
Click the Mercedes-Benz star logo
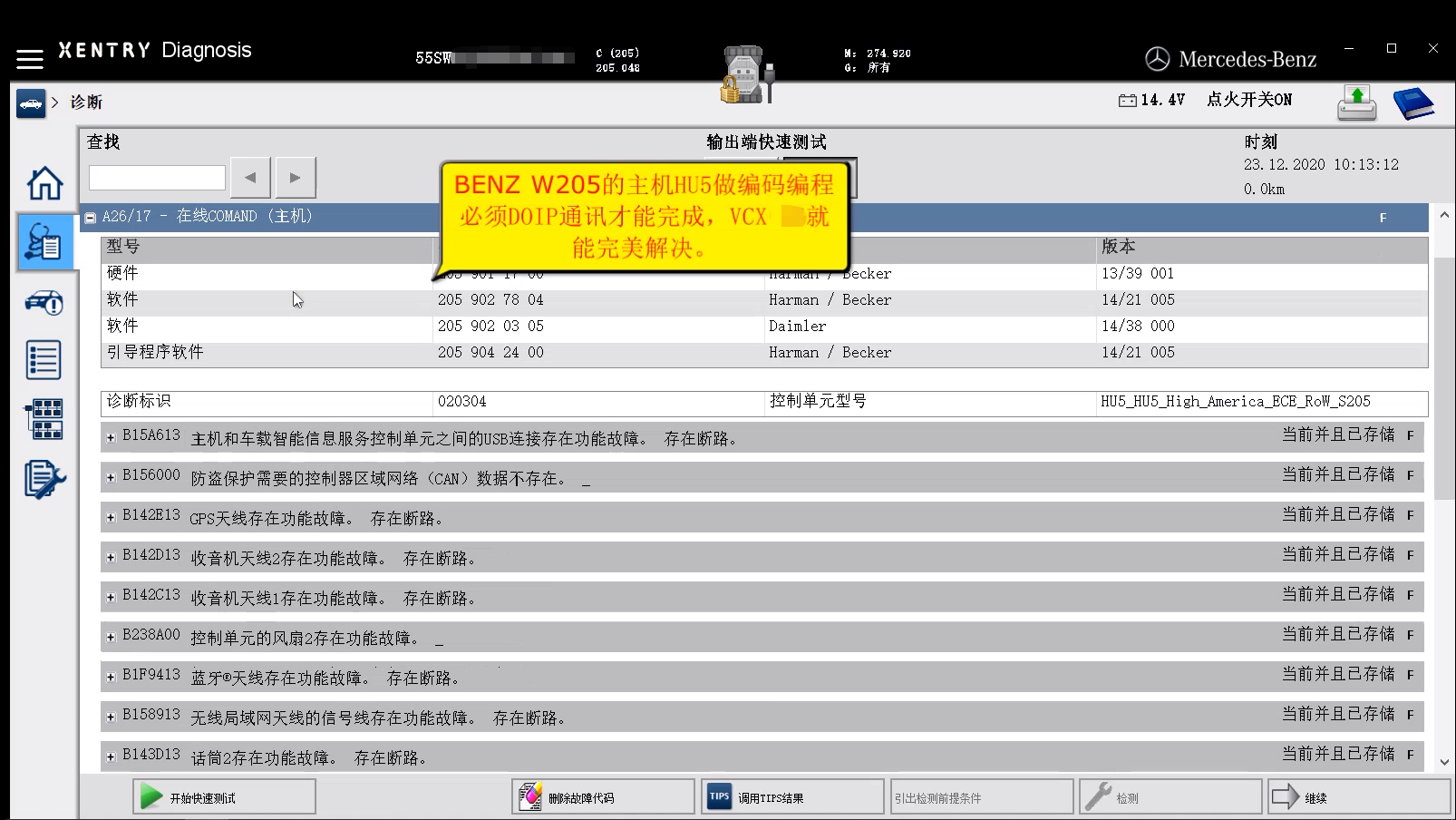coord(1158,59)
